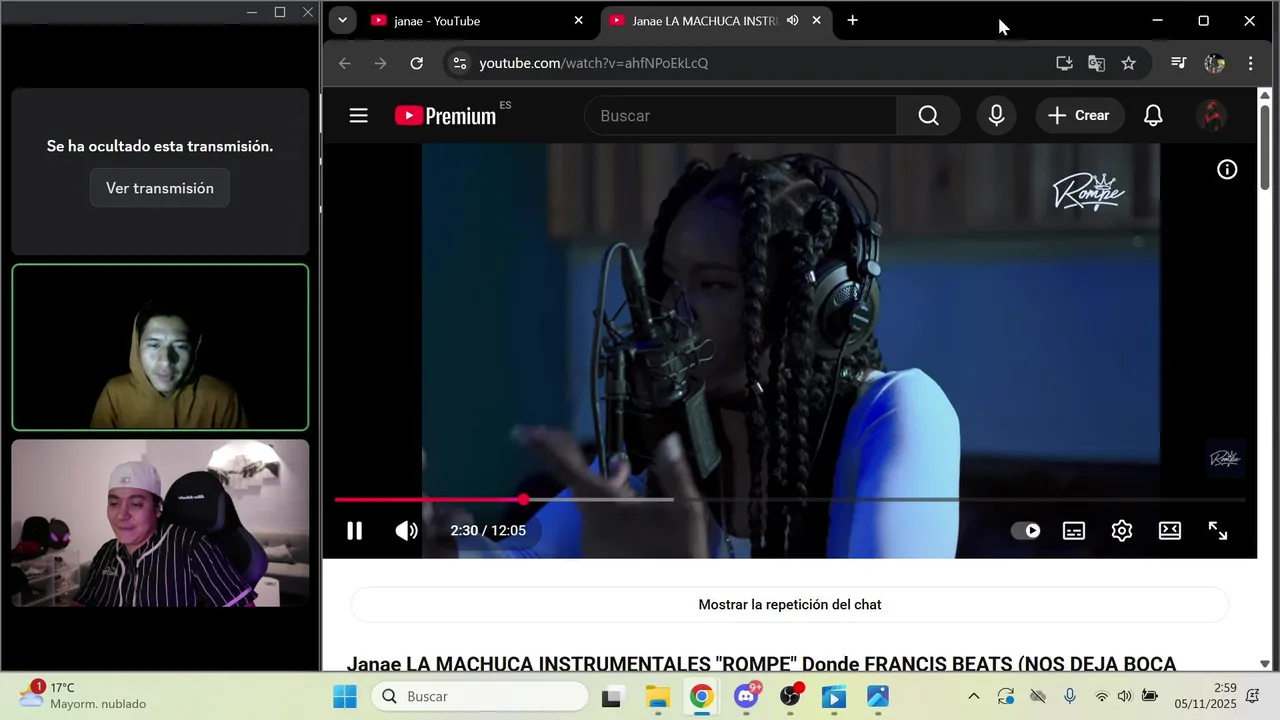Click Ver transmisión in the call window
This screenshot has height=720, width=1280.
point(160,188)
